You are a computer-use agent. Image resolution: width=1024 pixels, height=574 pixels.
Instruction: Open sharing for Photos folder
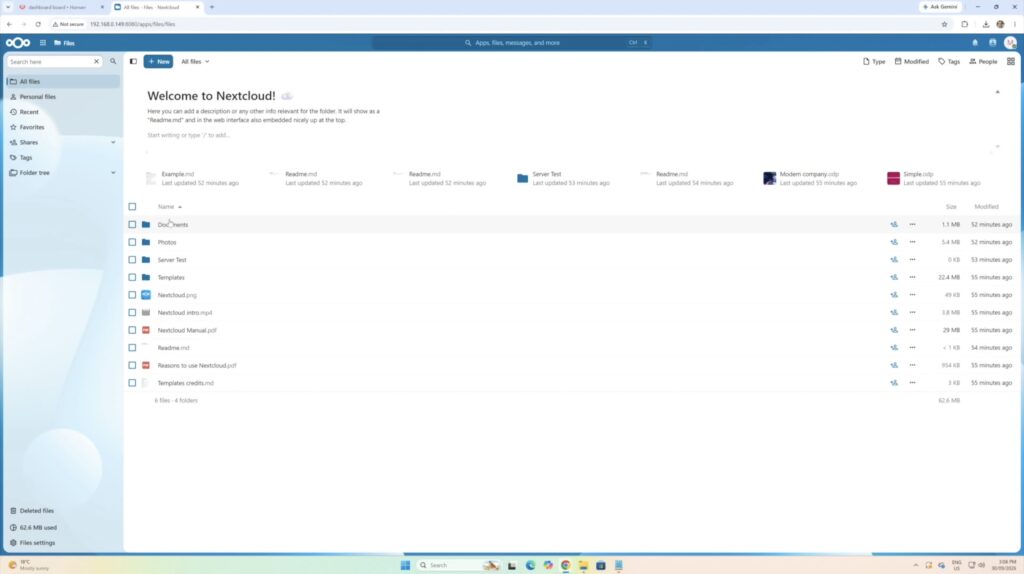pyautogui.click(x=893, y=242)
